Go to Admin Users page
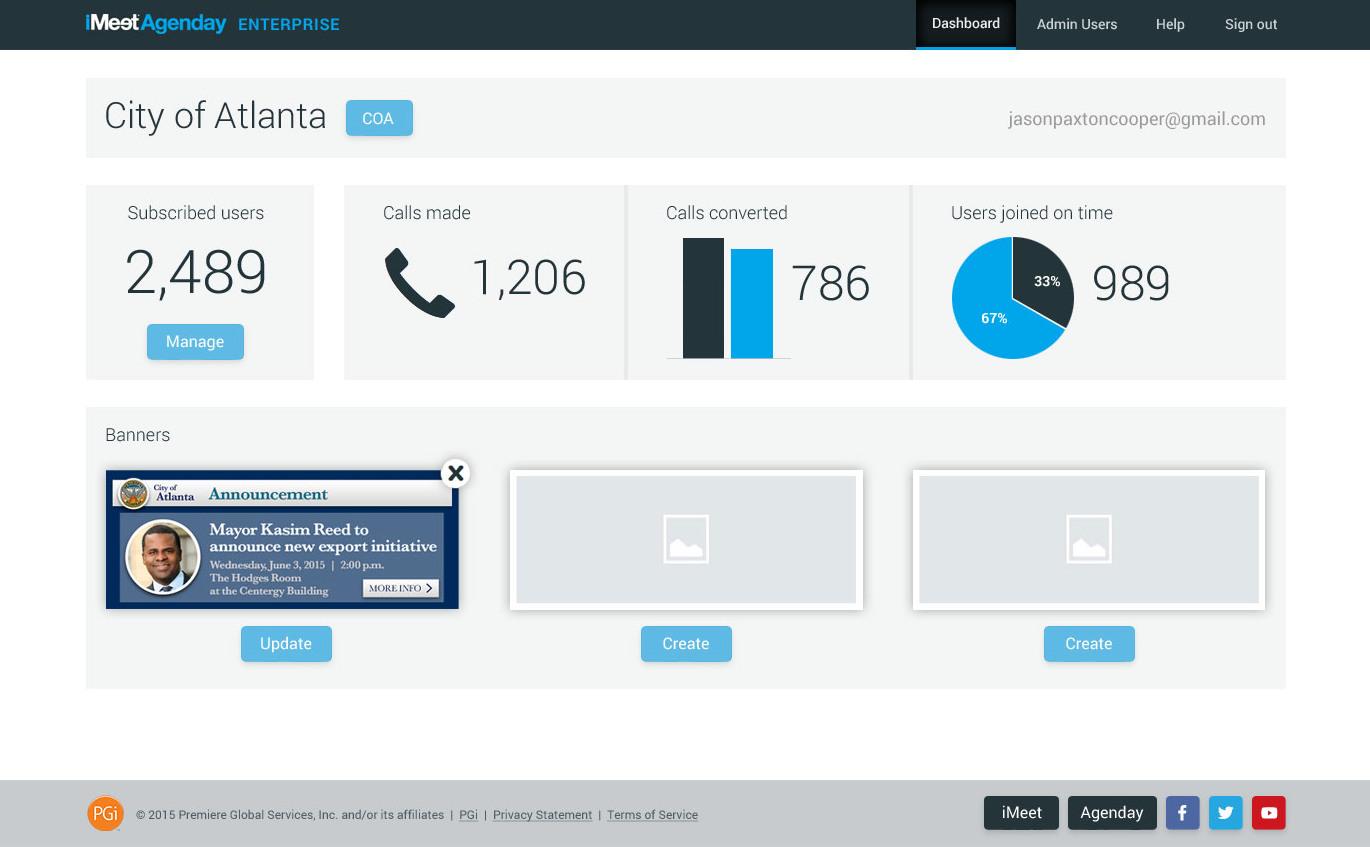1370x847 pixels. click(x=1076, y=24)
